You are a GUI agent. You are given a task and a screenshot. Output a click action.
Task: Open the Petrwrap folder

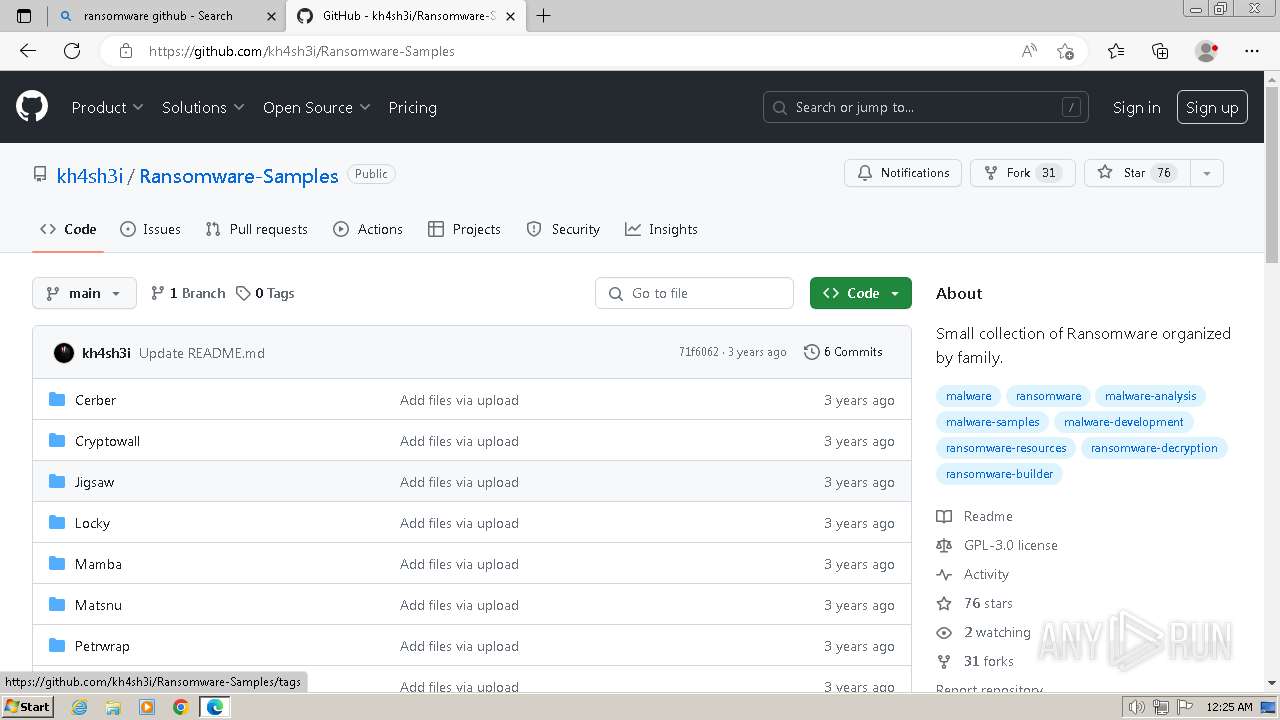[102, 646]
